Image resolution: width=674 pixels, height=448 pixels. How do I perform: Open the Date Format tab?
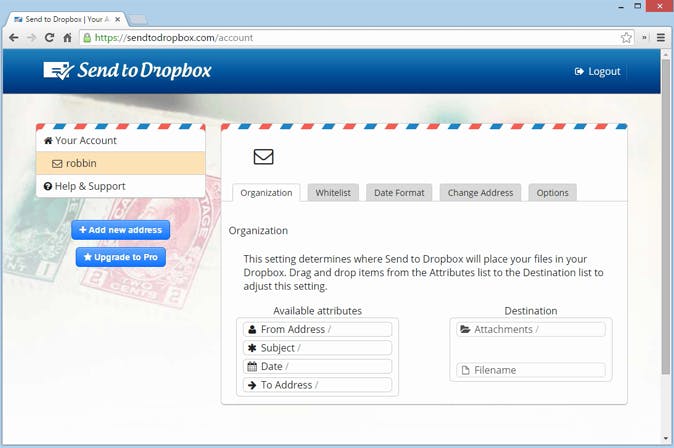click(399, 193)
